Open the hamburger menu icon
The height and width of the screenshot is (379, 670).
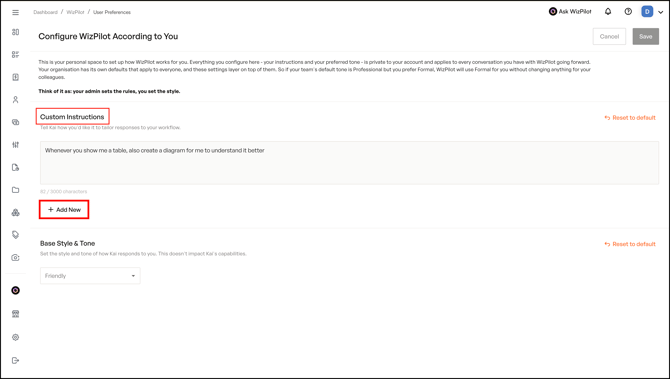point(15,12)
